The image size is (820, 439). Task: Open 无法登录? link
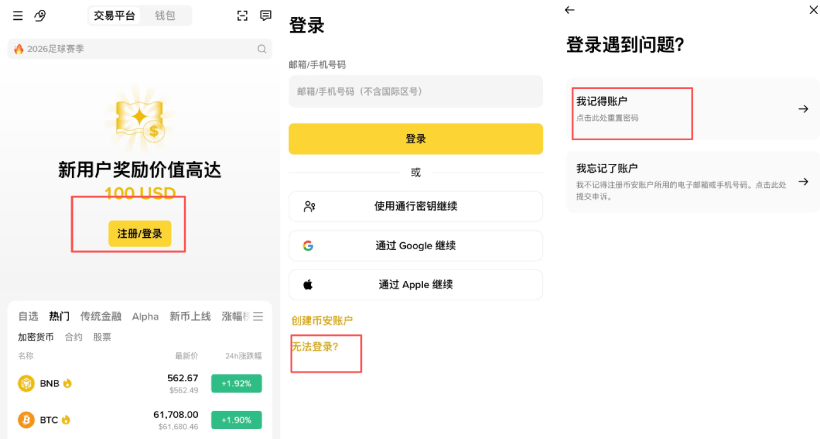pos(315,347)
